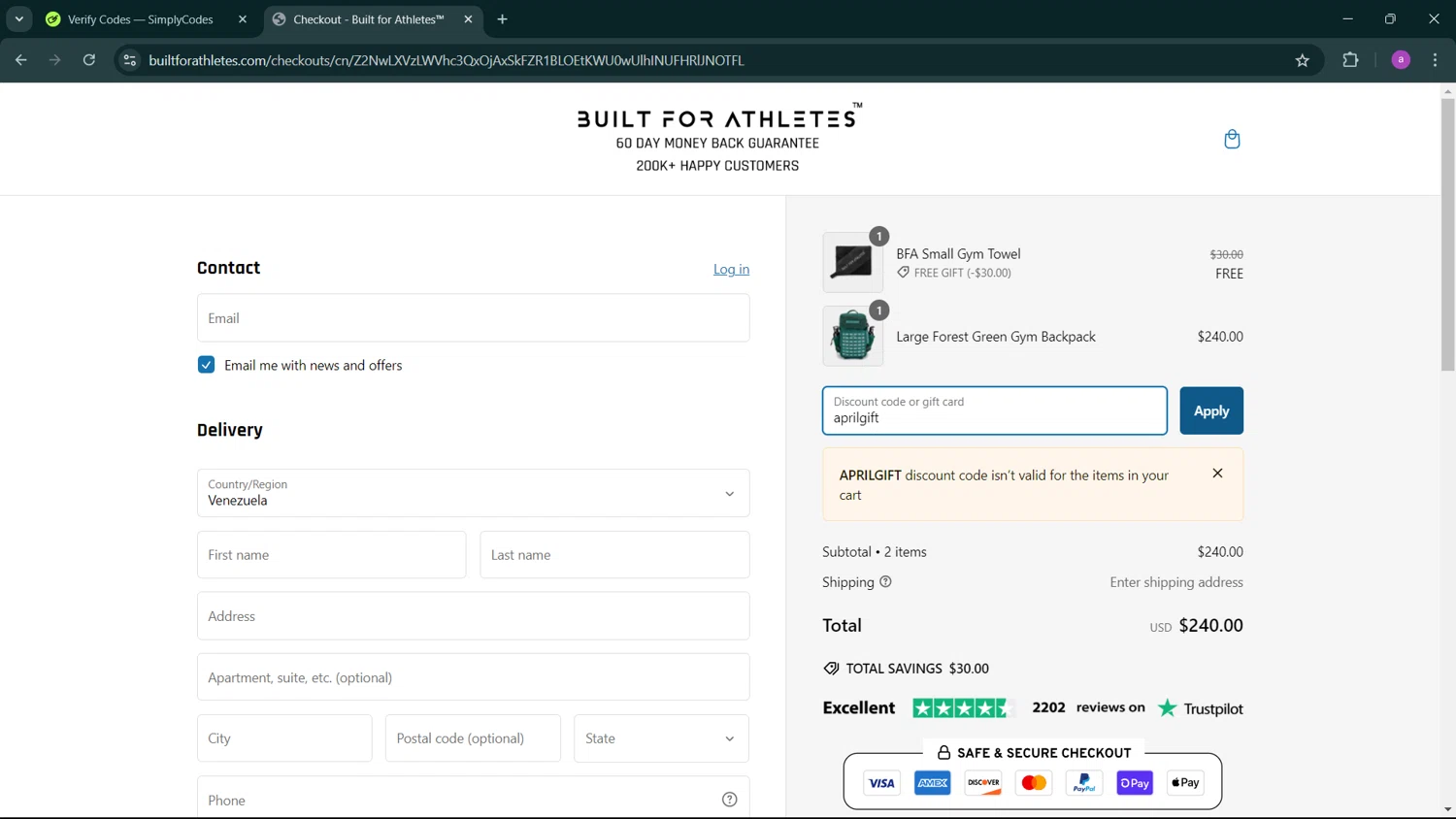Click the Last name field
This screenshot has width=1456, height=819.
(614, 555)
